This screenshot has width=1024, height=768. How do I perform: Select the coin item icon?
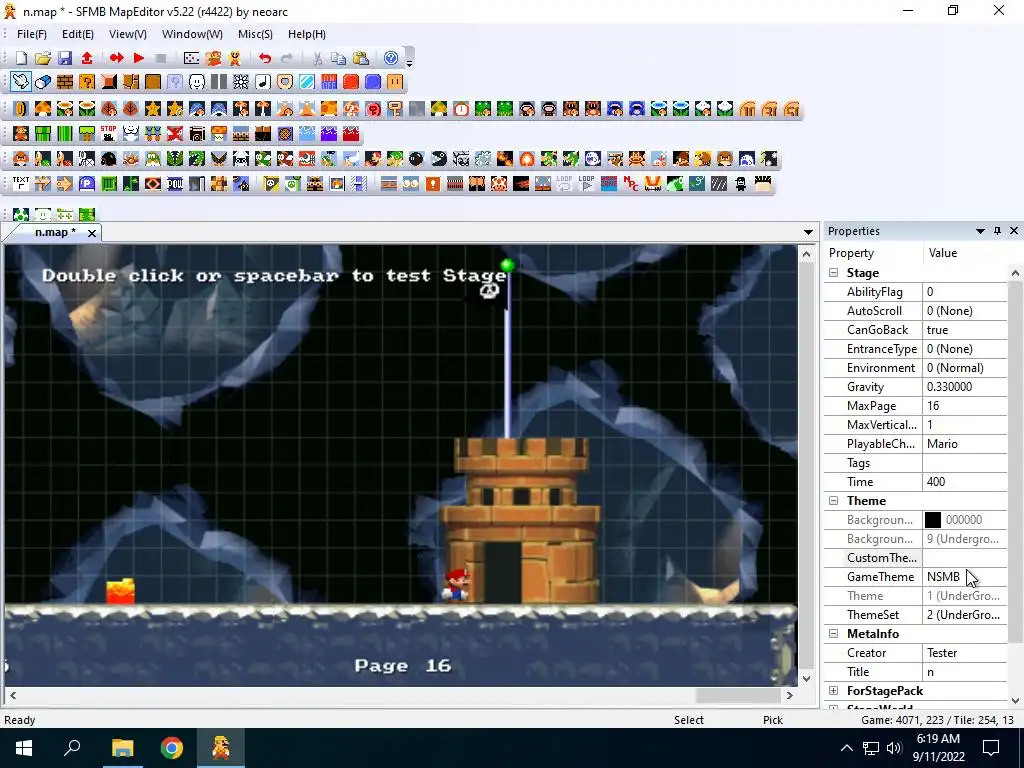point(21,109)
